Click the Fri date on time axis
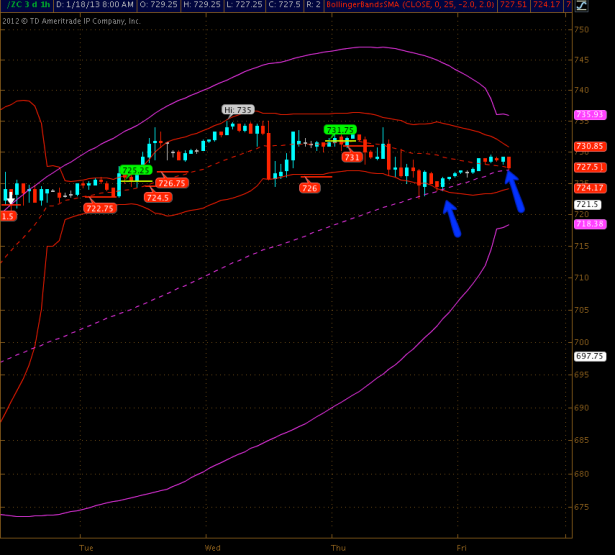Screen dimensions: 615x555 point(462,548)
